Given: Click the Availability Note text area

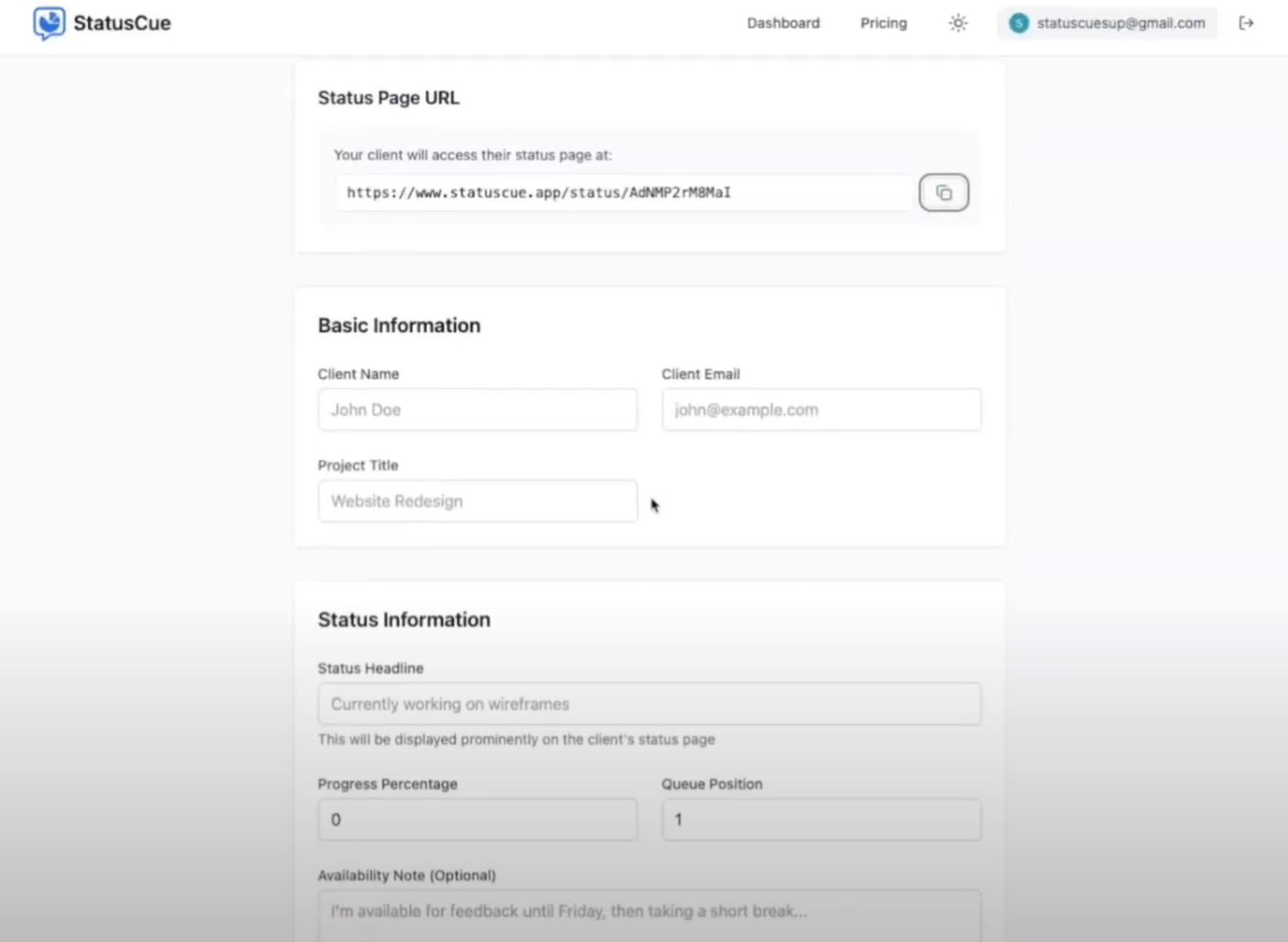Looking at the screenshot, I should [x=649, y=916].
